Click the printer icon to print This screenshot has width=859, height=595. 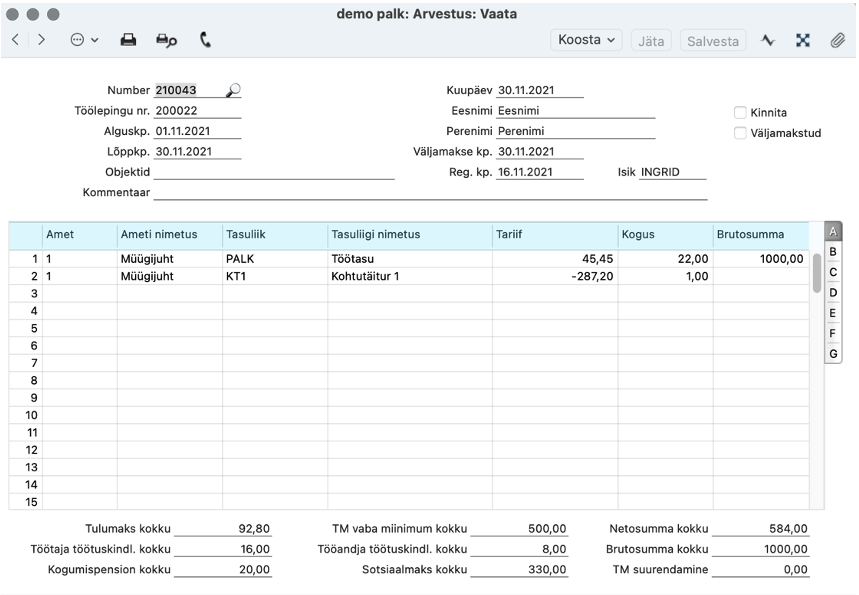pos(128,40)
